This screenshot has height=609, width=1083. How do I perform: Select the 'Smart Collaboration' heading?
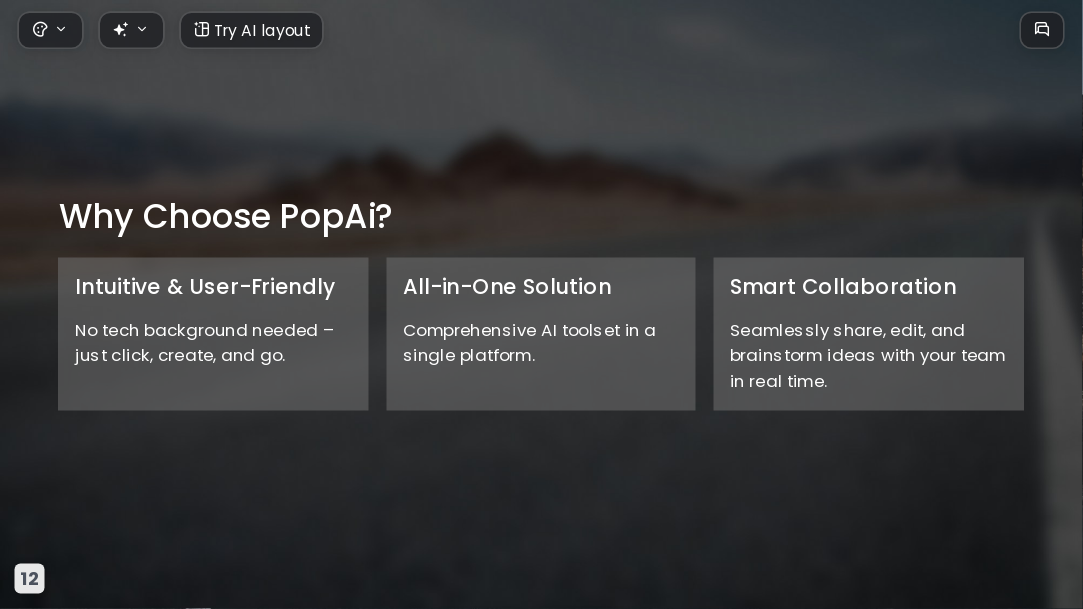843,287
